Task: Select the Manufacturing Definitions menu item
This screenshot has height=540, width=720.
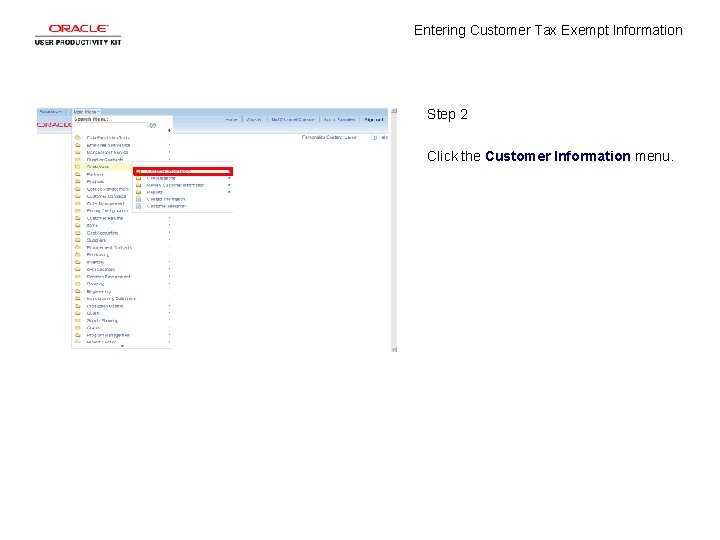Action: pyautogui.click(x=111, y=299)
